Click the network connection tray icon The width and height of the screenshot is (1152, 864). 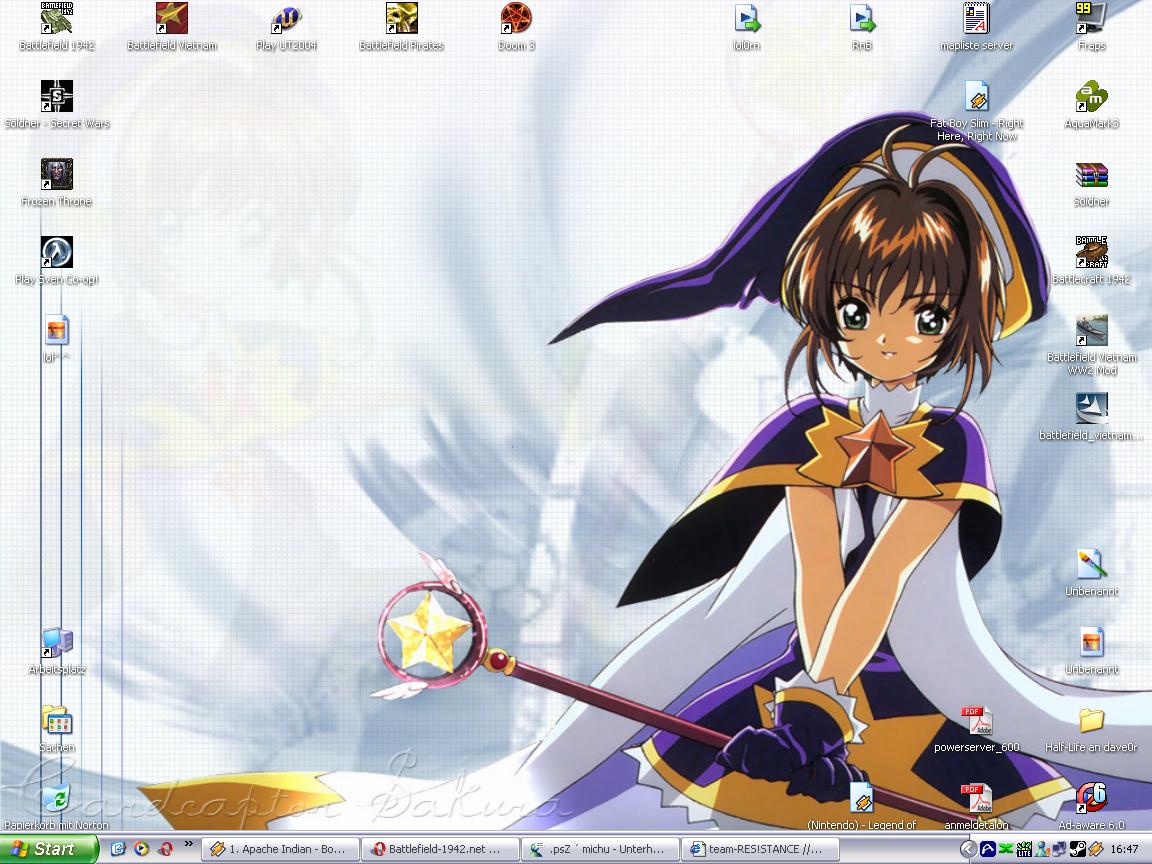(1059, 850)
